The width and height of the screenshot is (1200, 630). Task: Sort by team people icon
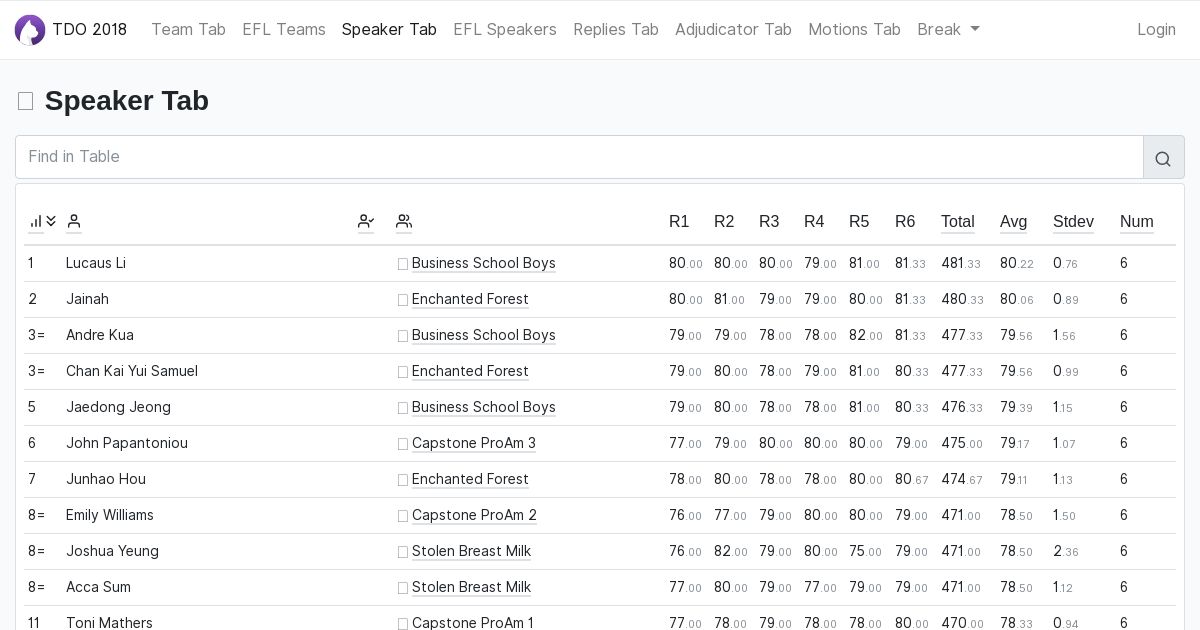click(x=404, y=221)
